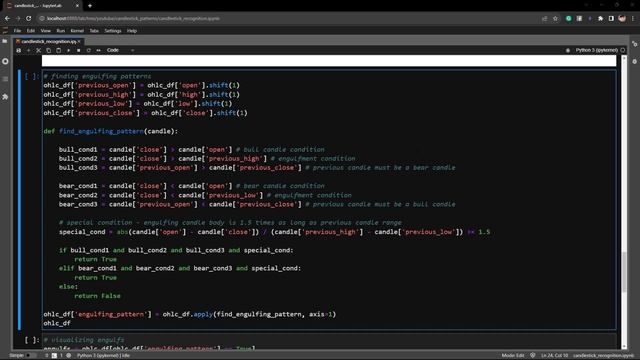Switch kernel via Python 3 (ipykernel) label
This screenshot has height=360, width=640.
tap(596, 50)
